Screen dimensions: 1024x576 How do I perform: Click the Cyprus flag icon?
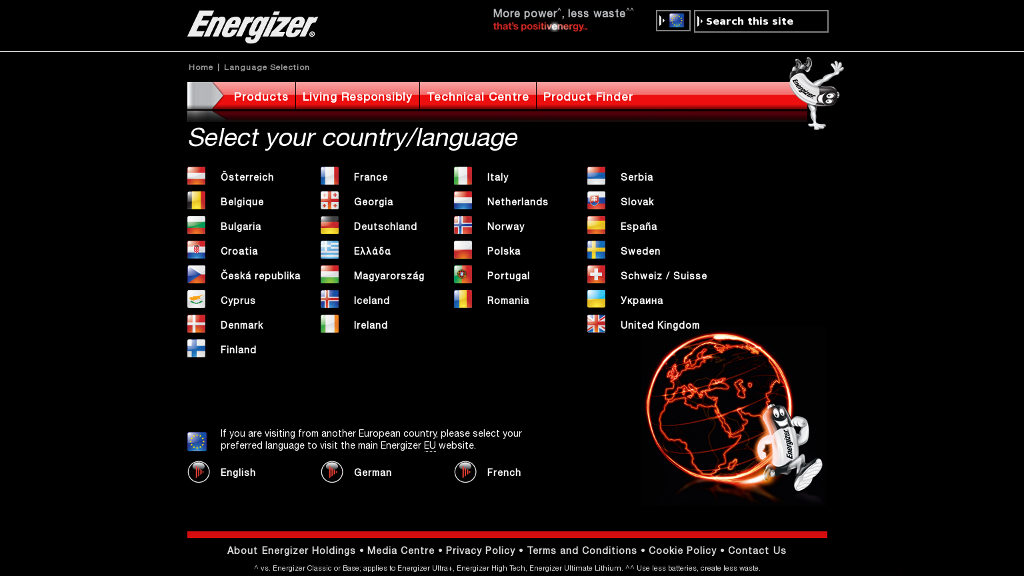tap(196, 300)
